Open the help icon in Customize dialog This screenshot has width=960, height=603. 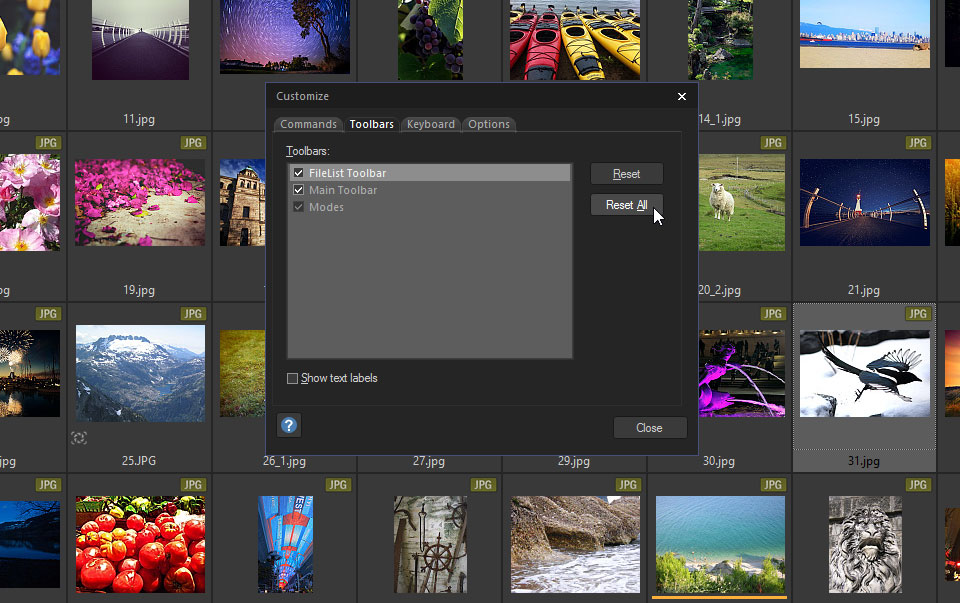tap(289, 425)
